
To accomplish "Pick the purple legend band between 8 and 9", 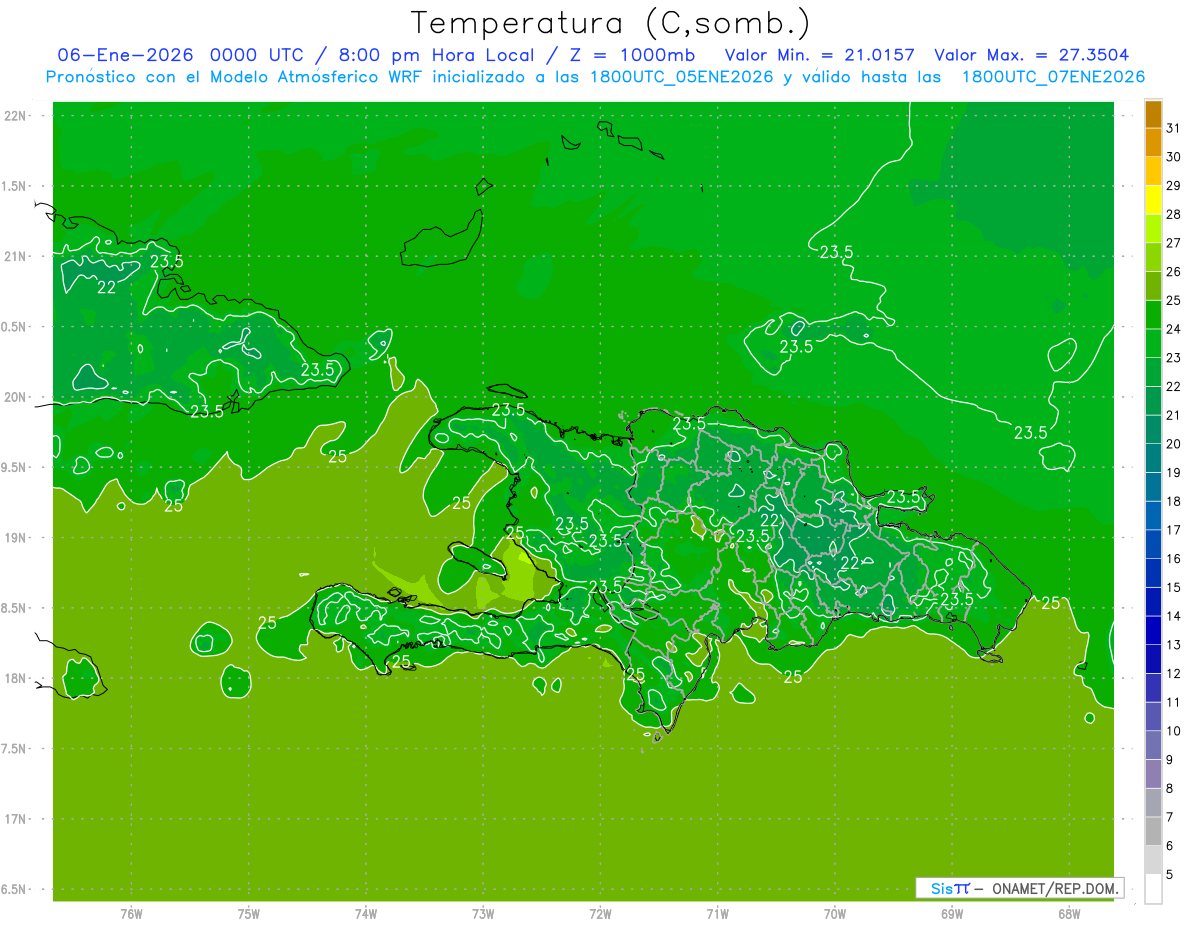I will 1153,774.
